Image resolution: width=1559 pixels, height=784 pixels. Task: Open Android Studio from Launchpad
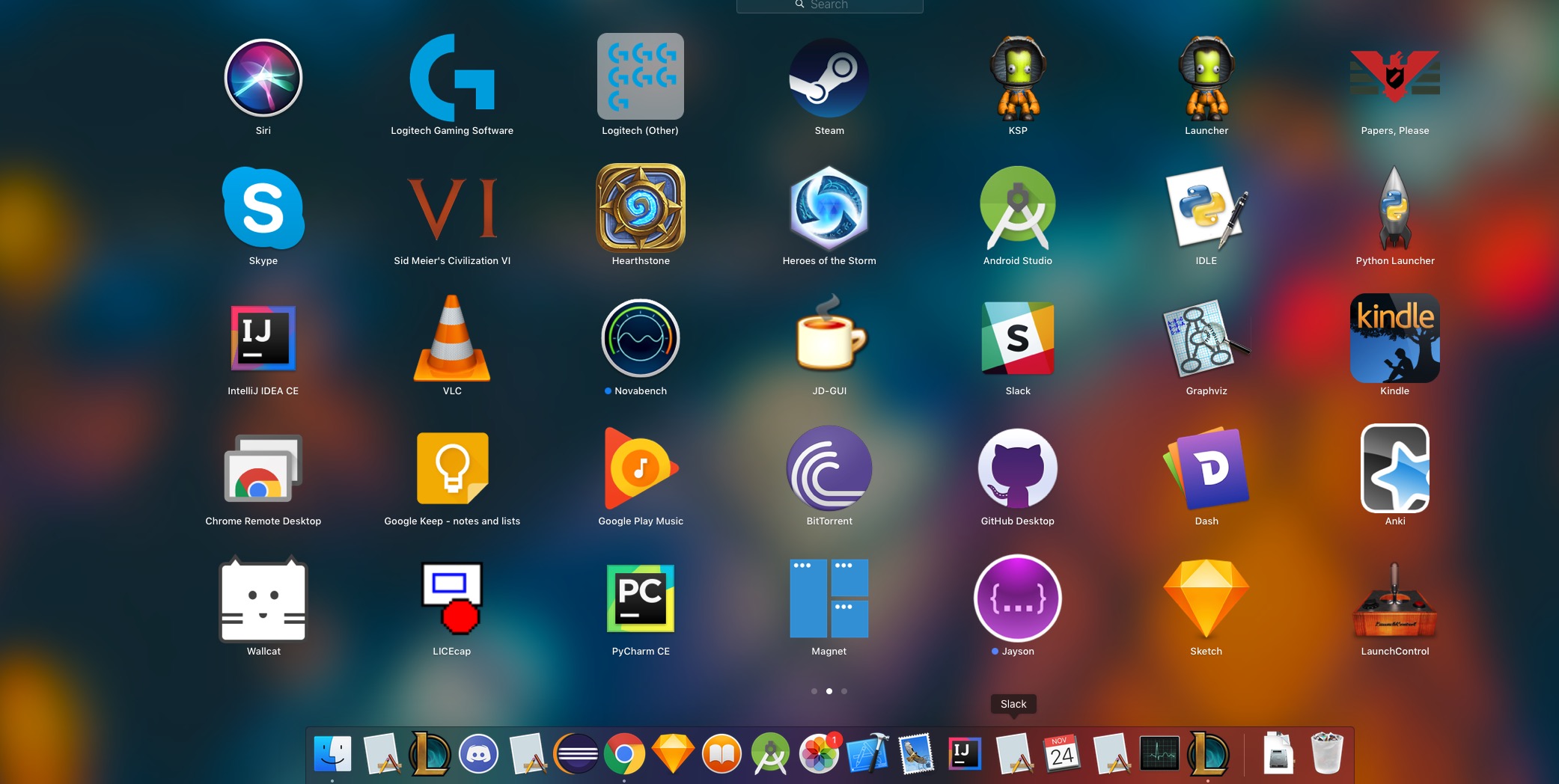(x=1017, y=208)
